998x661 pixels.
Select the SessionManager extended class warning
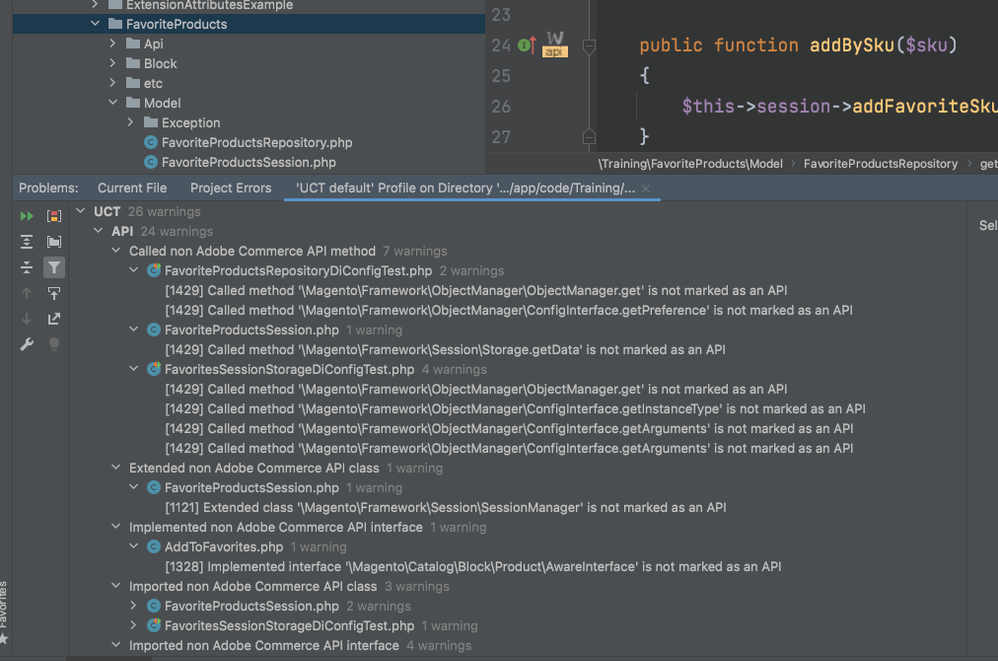pos(445,508)
